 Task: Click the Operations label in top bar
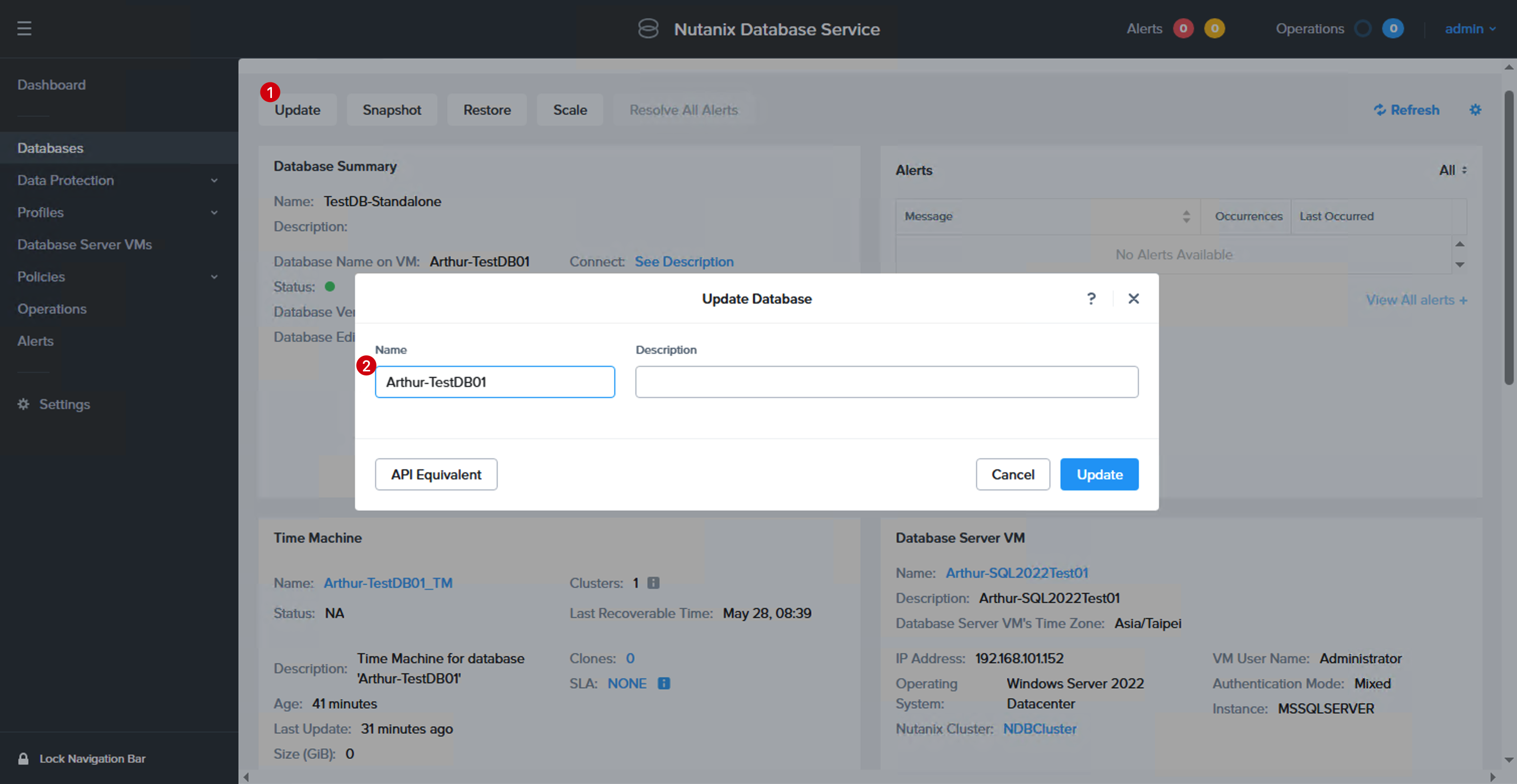pyautogui.click(x=1310, y=28)
